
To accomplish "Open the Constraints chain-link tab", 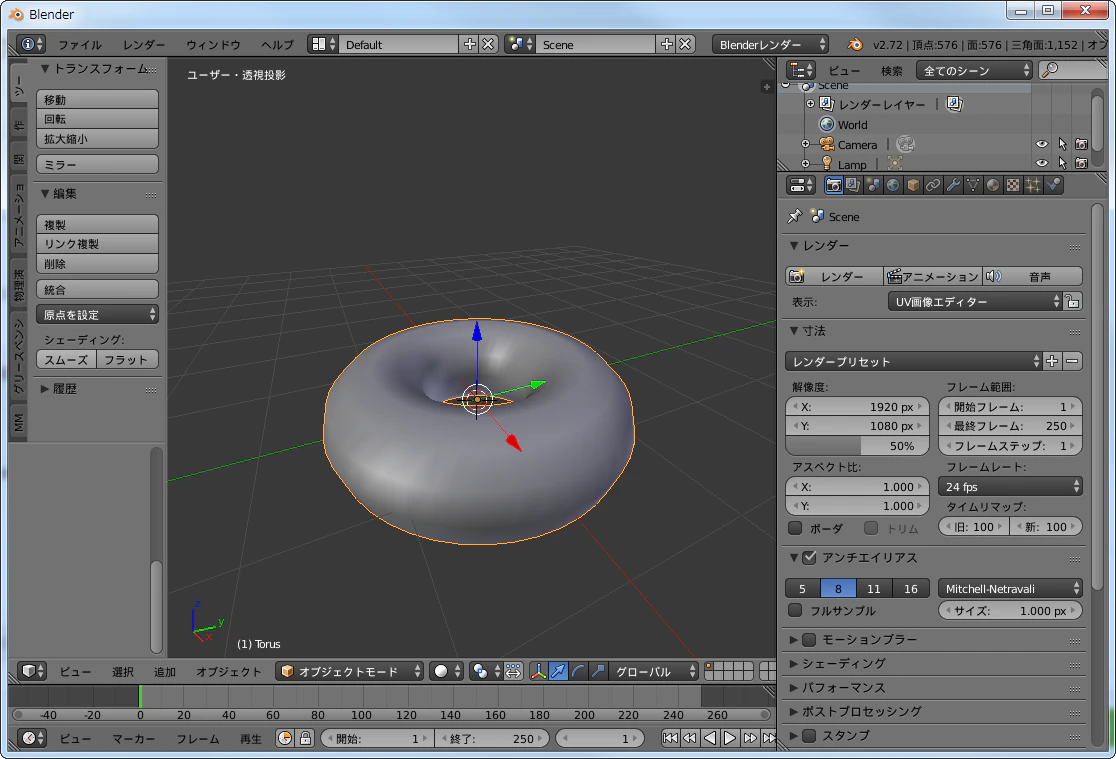I will 933,186.
